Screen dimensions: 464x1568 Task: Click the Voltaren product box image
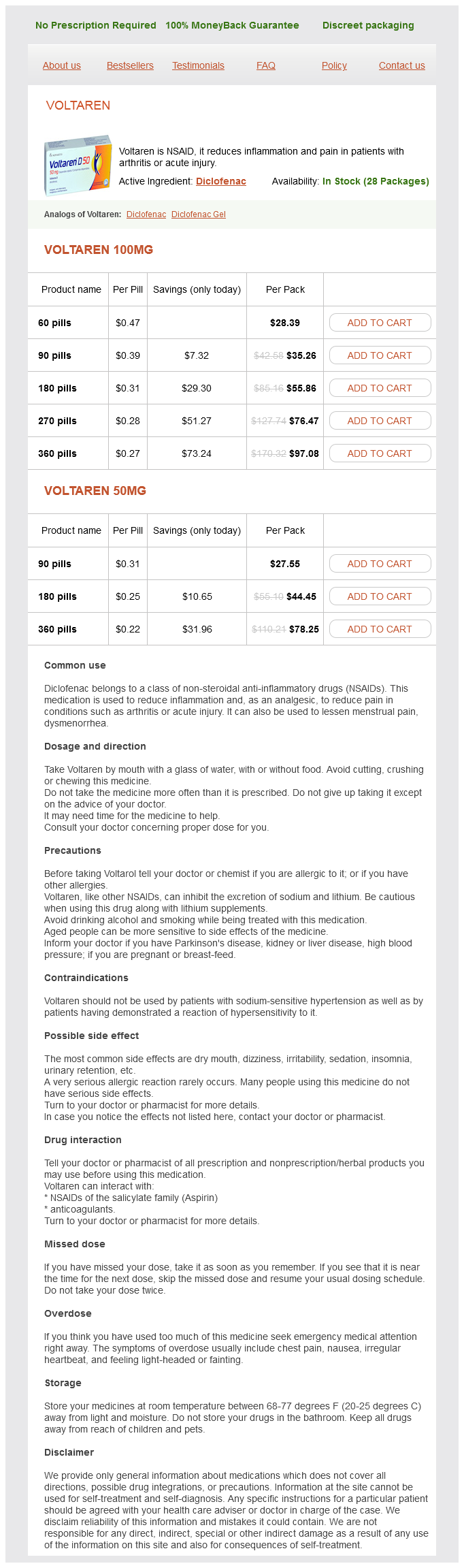(x=78, y=164)
